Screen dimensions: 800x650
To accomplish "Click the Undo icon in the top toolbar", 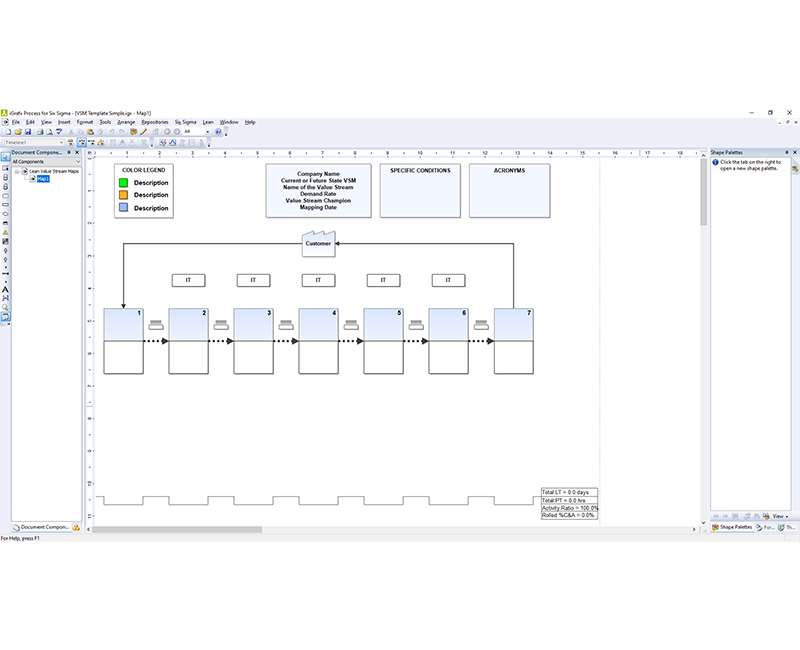I will click(113, 132).
